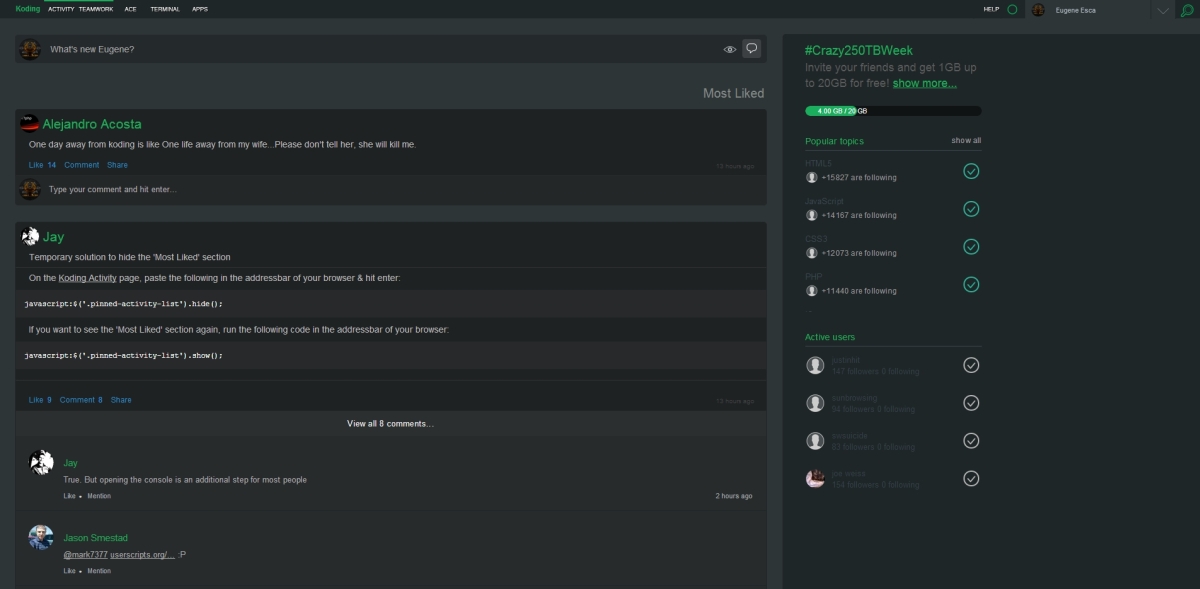Click Jay's avatar on his post
This screenshot has height=589, width=1200.
[28, 236]
